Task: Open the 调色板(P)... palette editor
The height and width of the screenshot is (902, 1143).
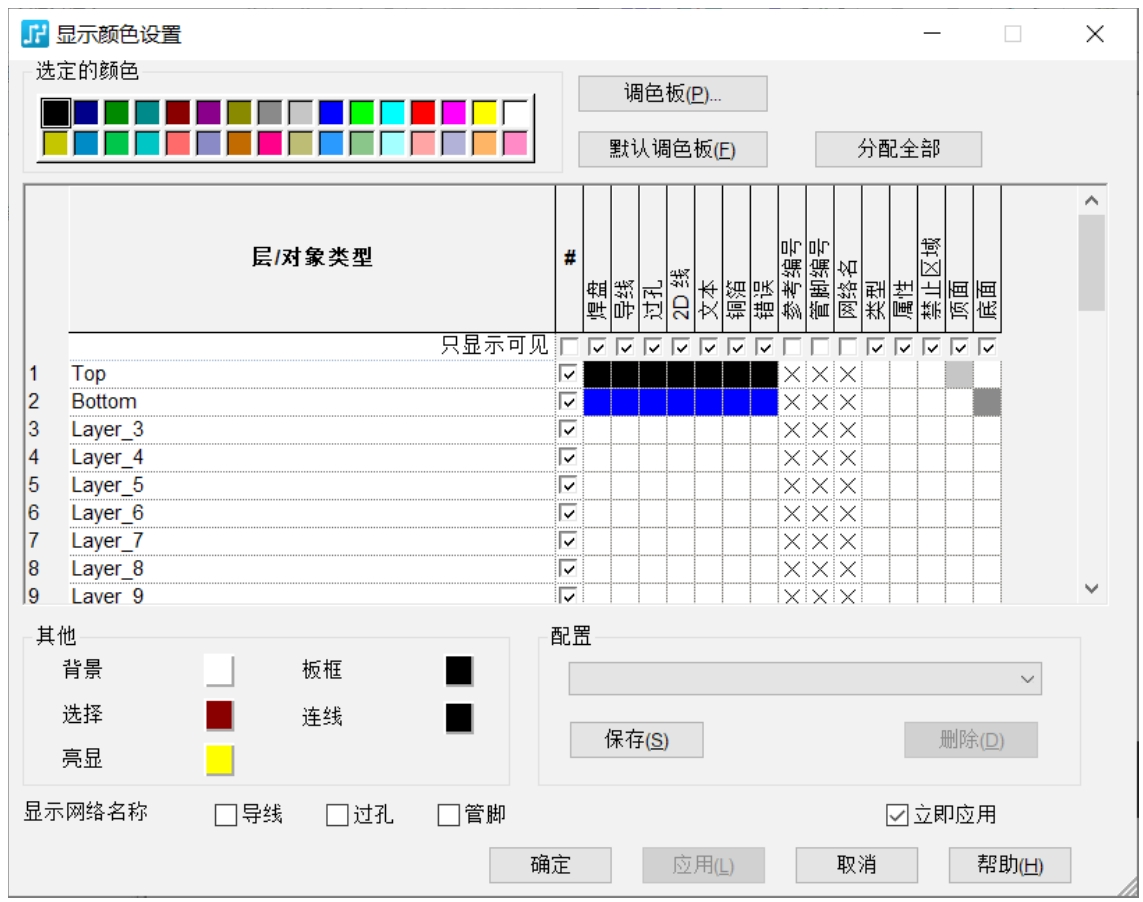Action: coord(672,94)
